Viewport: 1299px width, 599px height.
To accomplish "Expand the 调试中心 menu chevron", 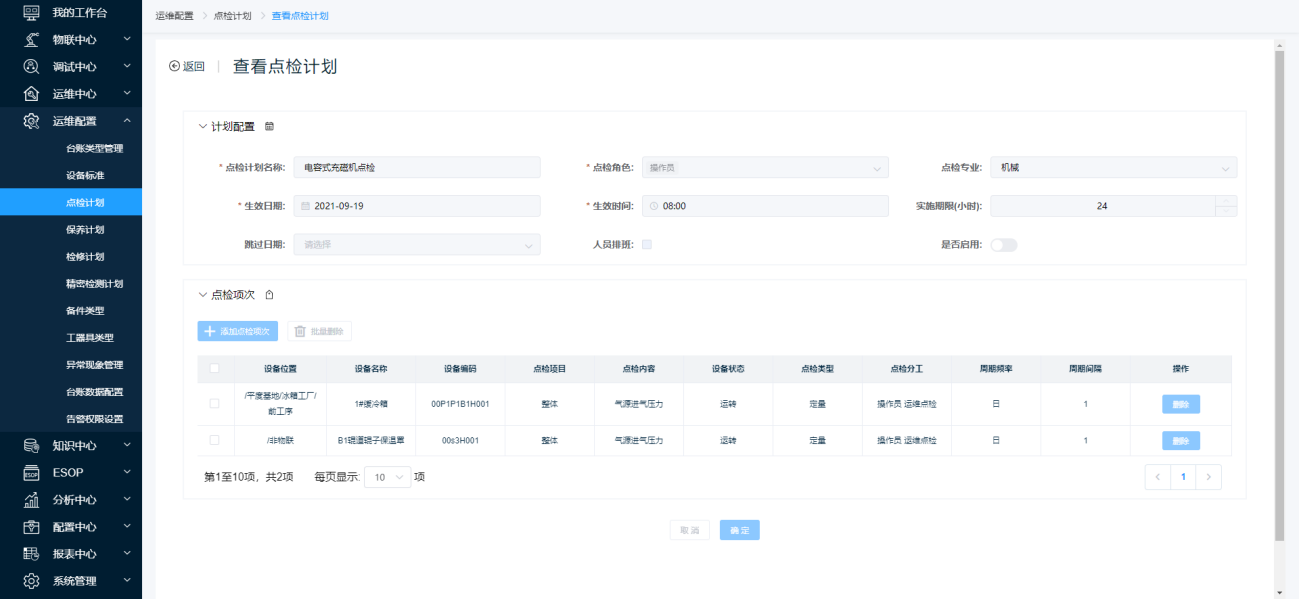I will tap(127, 67).
